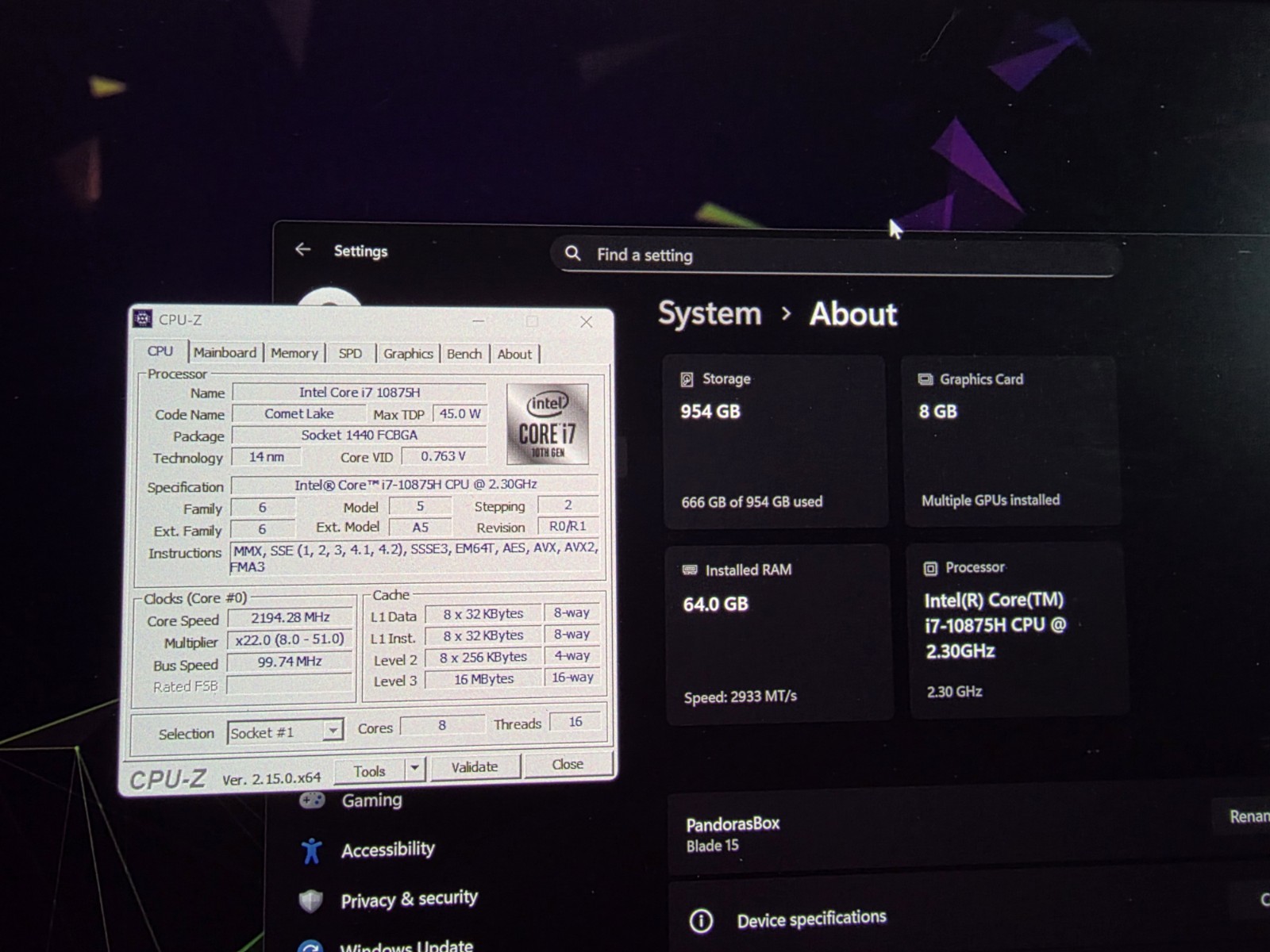Screen dimensions: 1270x952
Task: Open the Memory tab in CPU-Z
Action: [294, 354]
